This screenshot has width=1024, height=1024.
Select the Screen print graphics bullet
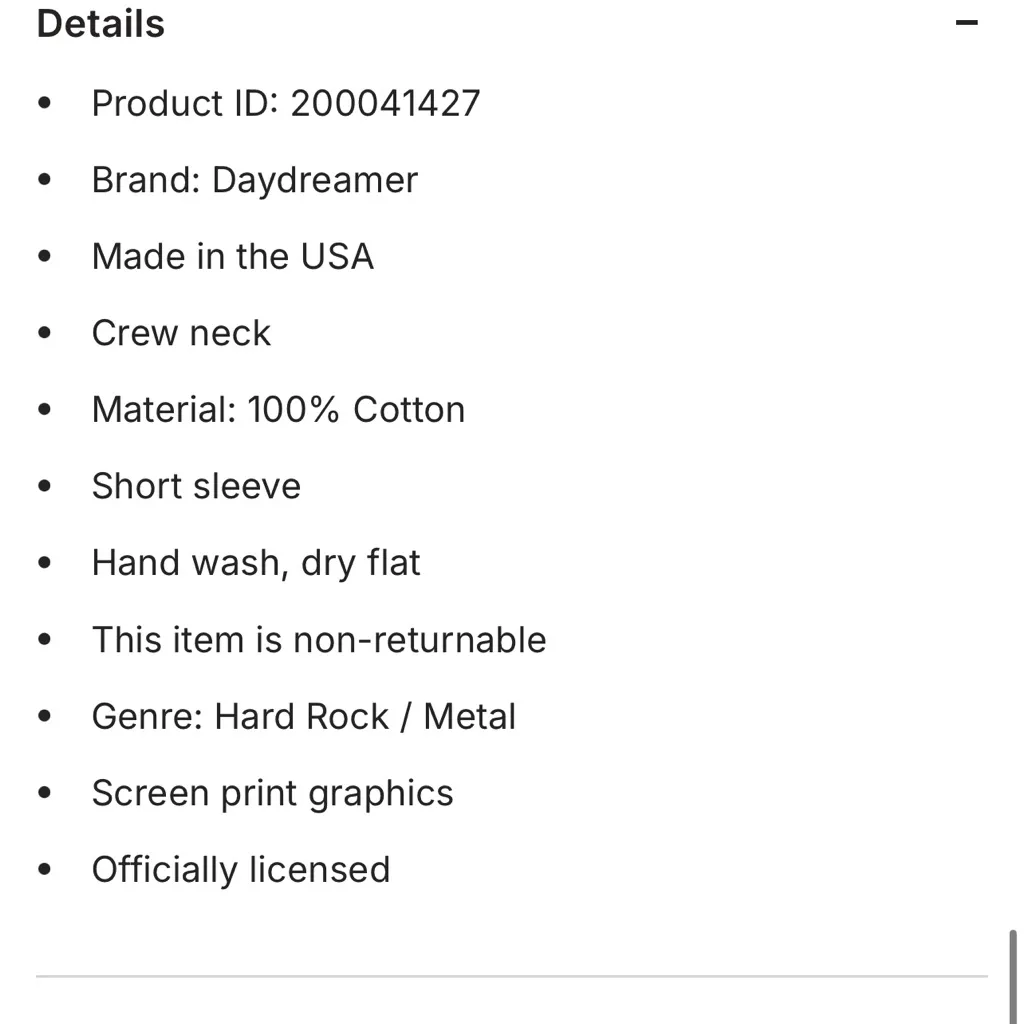click(272, 793)
